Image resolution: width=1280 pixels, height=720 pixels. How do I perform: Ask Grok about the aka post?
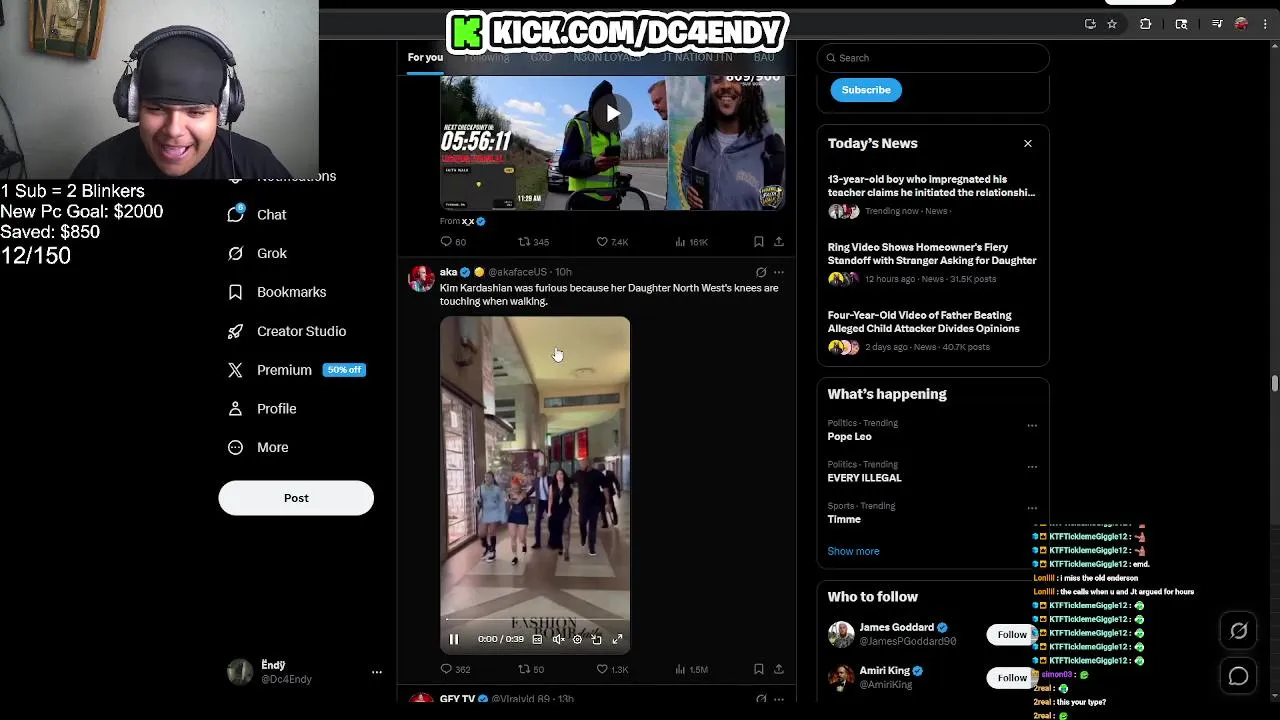coord(761,272)
